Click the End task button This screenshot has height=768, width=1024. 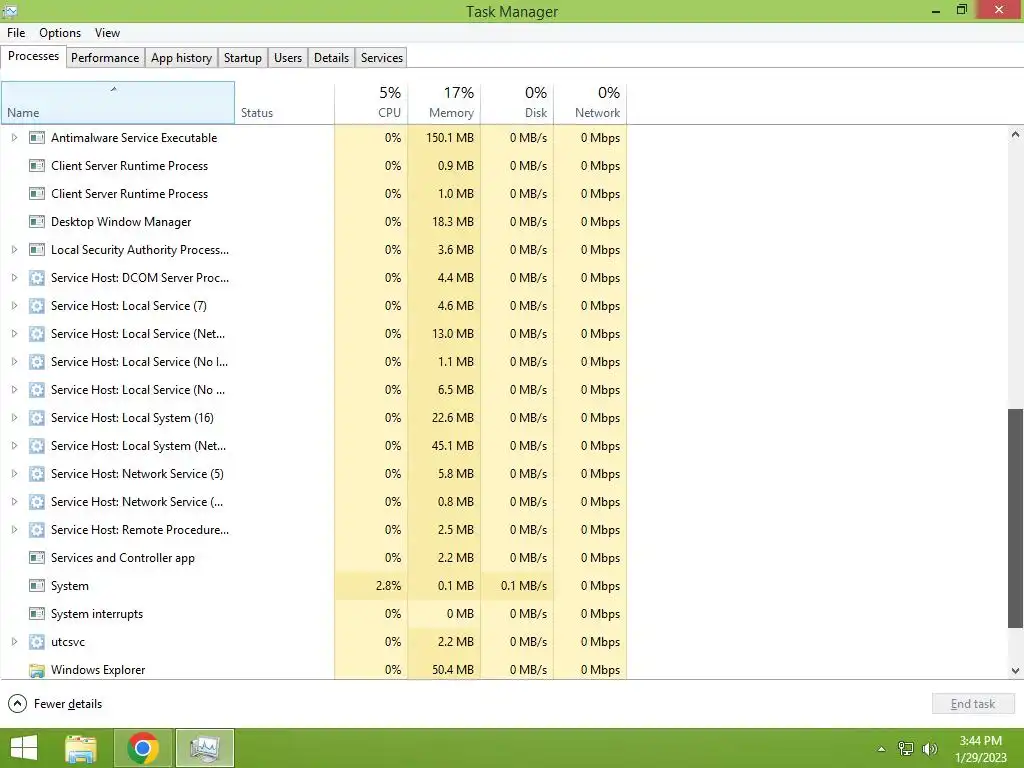[x=973, y=704]
